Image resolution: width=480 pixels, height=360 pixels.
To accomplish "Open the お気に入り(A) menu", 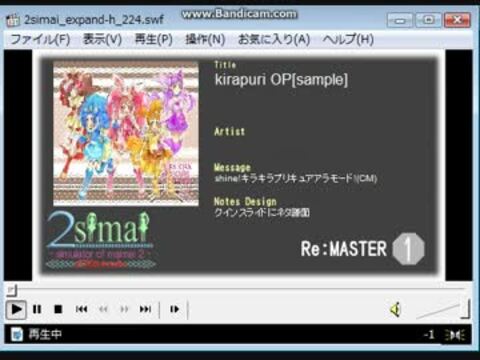I will click(x=274, y=39).
